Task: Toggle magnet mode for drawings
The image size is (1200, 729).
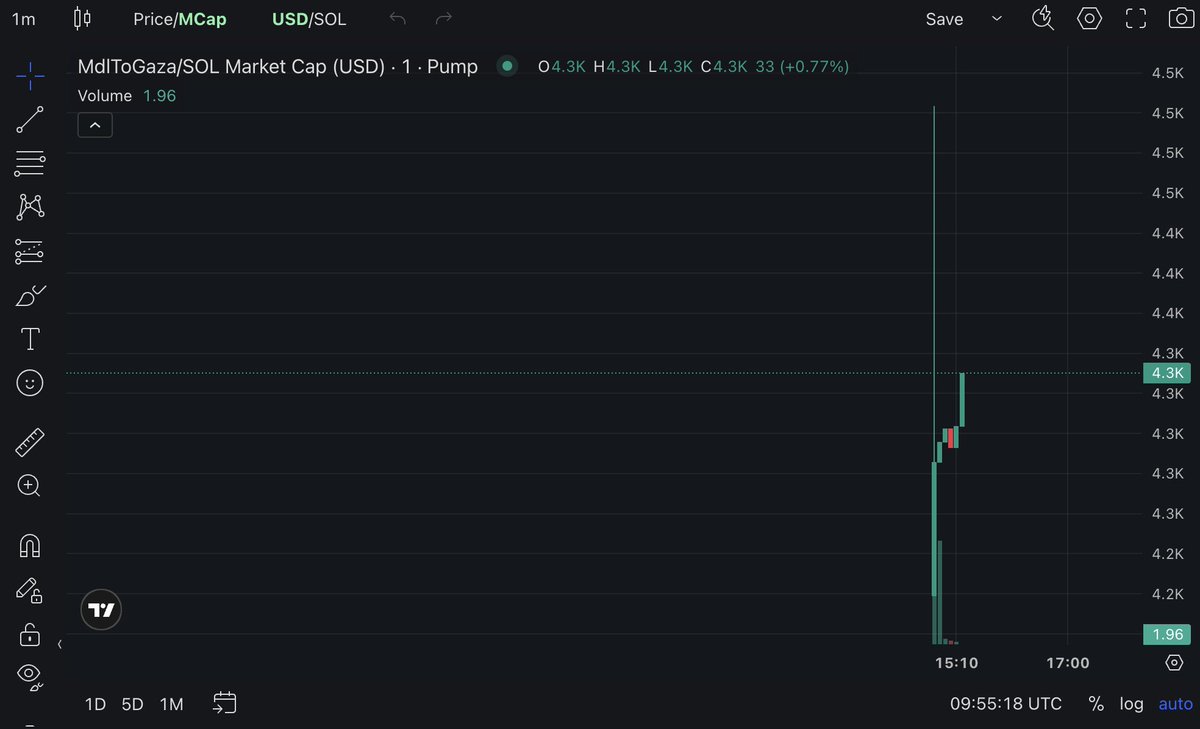Action: (30, 545)
